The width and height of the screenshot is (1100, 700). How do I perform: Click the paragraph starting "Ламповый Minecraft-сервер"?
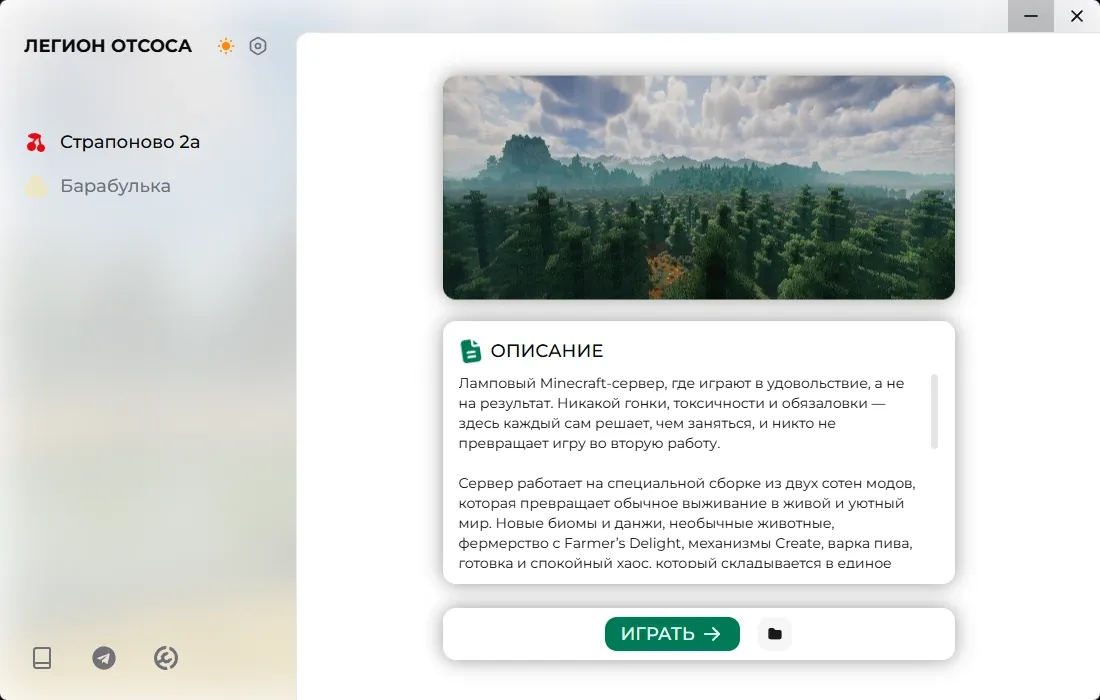pos(681,413)
